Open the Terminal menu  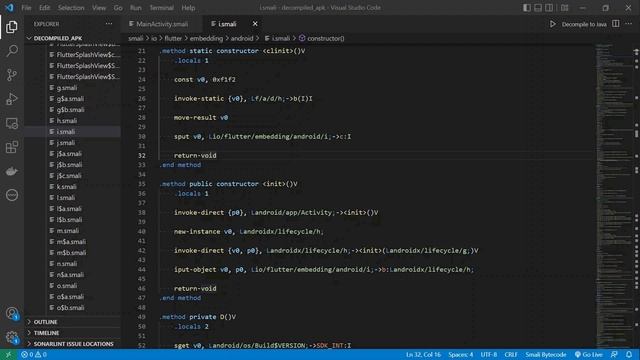click(x=161, y=8)
